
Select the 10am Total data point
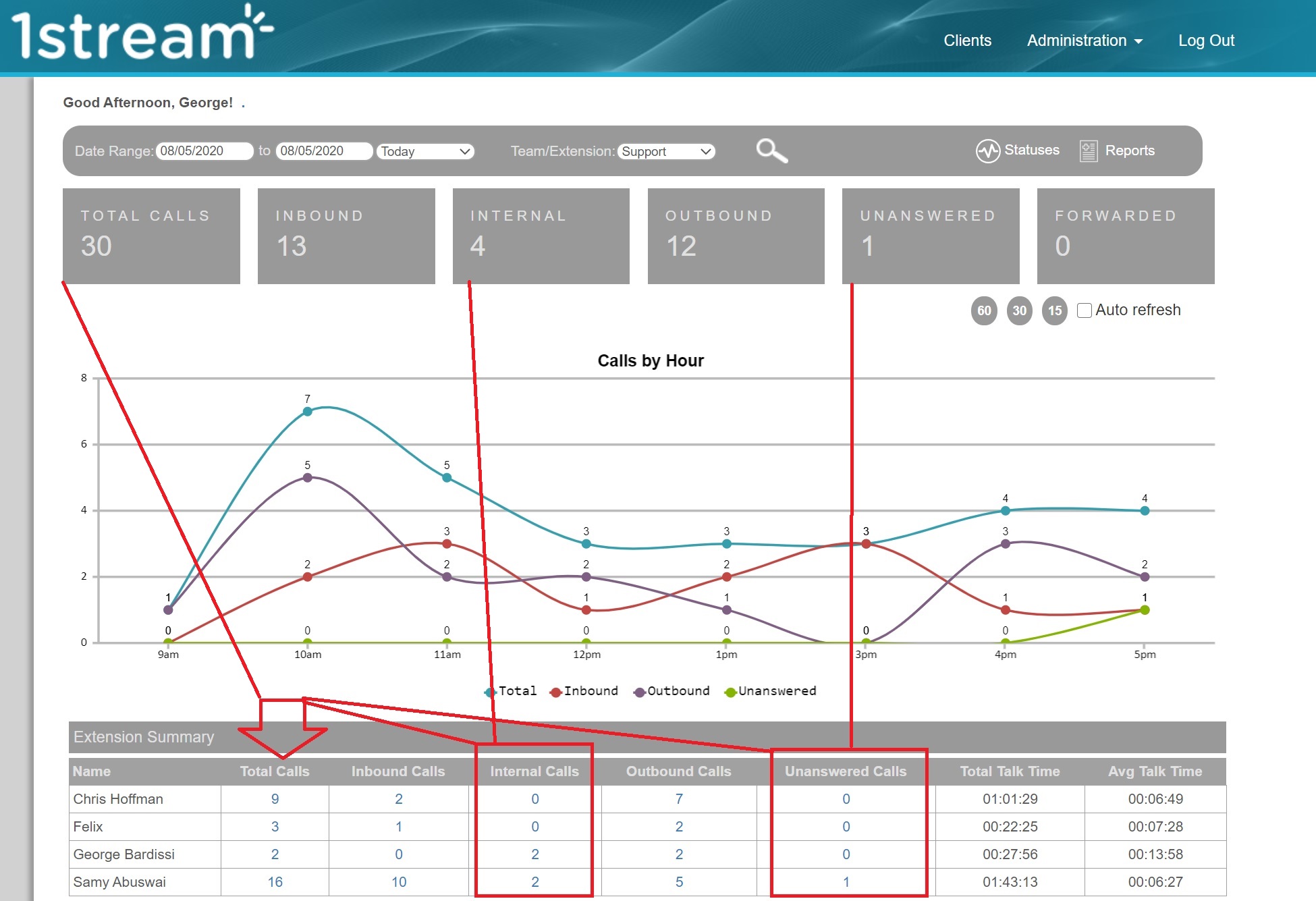[x=307, y=411]
